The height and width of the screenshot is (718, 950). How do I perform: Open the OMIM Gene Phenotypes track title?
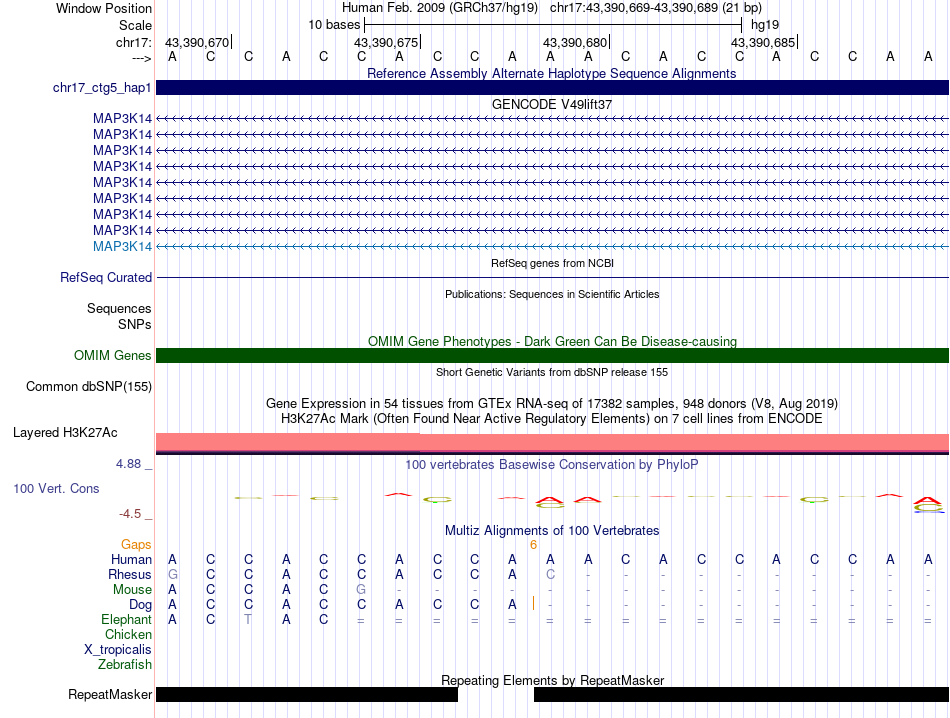pyautogui.click(x=552, y=341)
